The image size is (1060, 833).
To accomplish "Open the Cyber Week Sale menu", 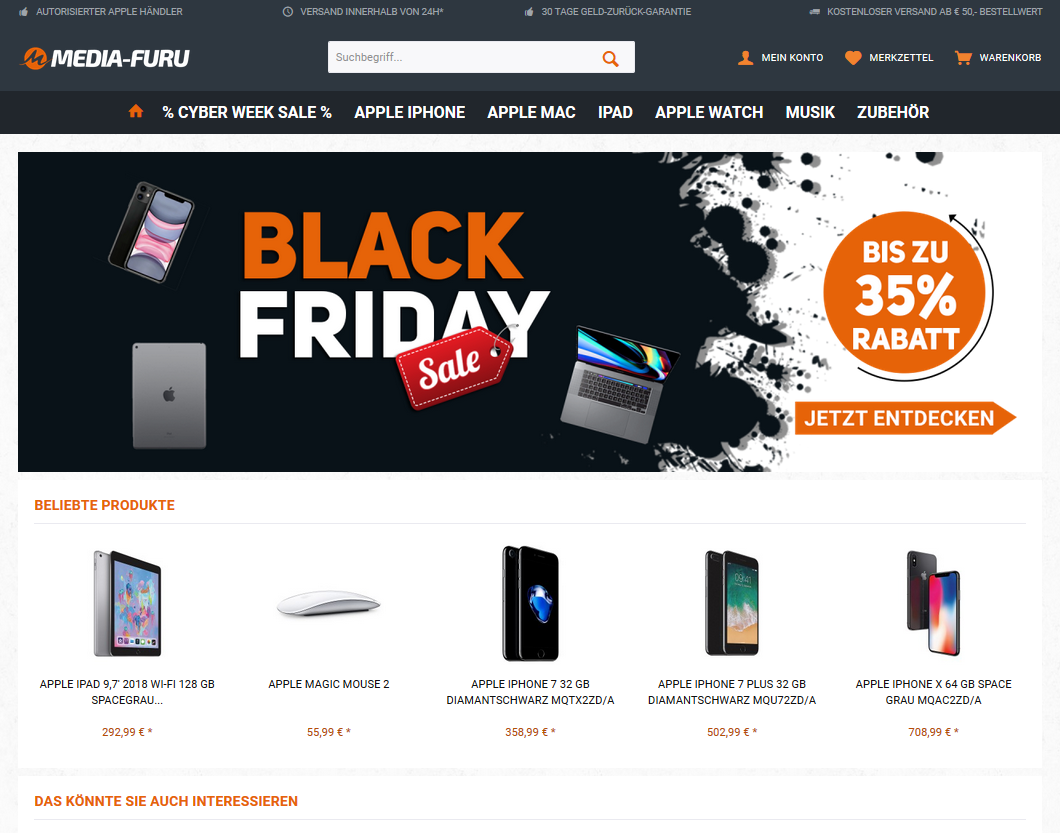I will (x=247, y=112).
